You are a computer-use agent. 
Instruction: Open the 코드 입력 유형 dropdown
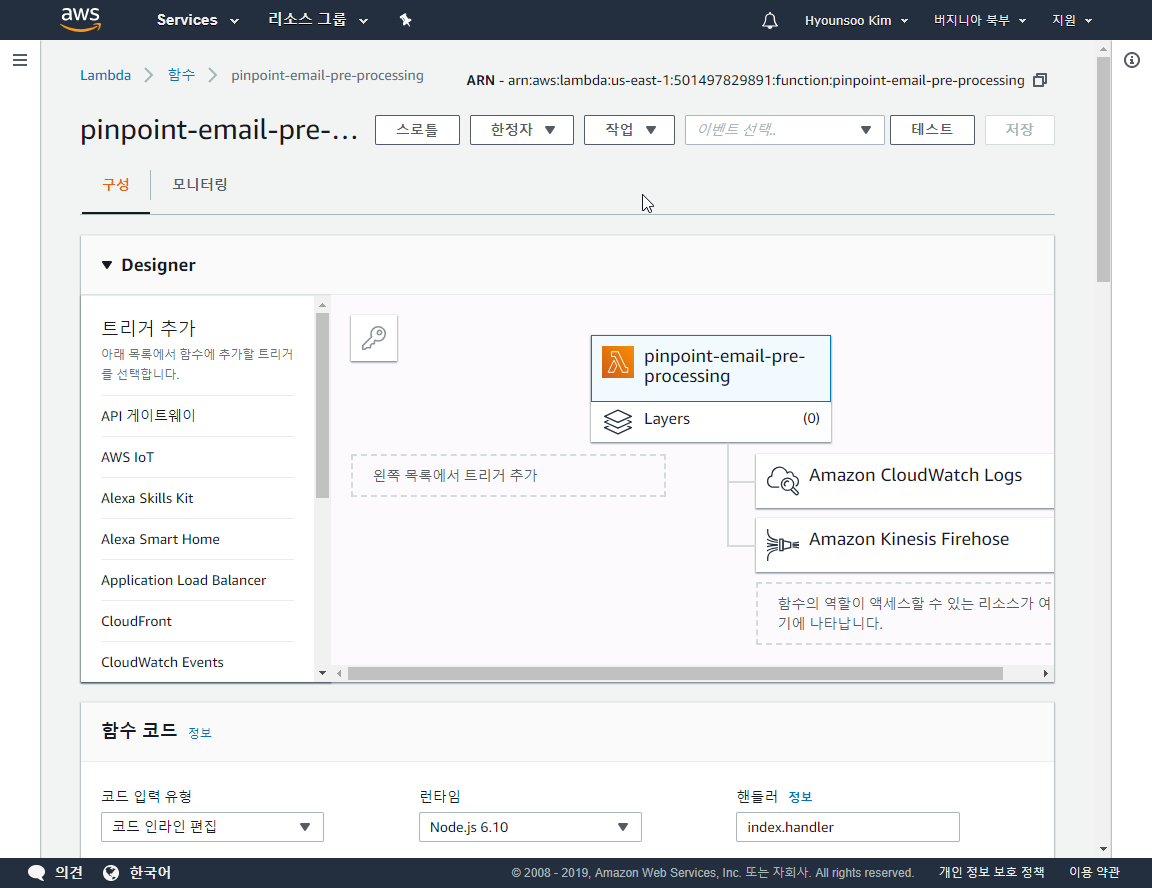(212, 827)
